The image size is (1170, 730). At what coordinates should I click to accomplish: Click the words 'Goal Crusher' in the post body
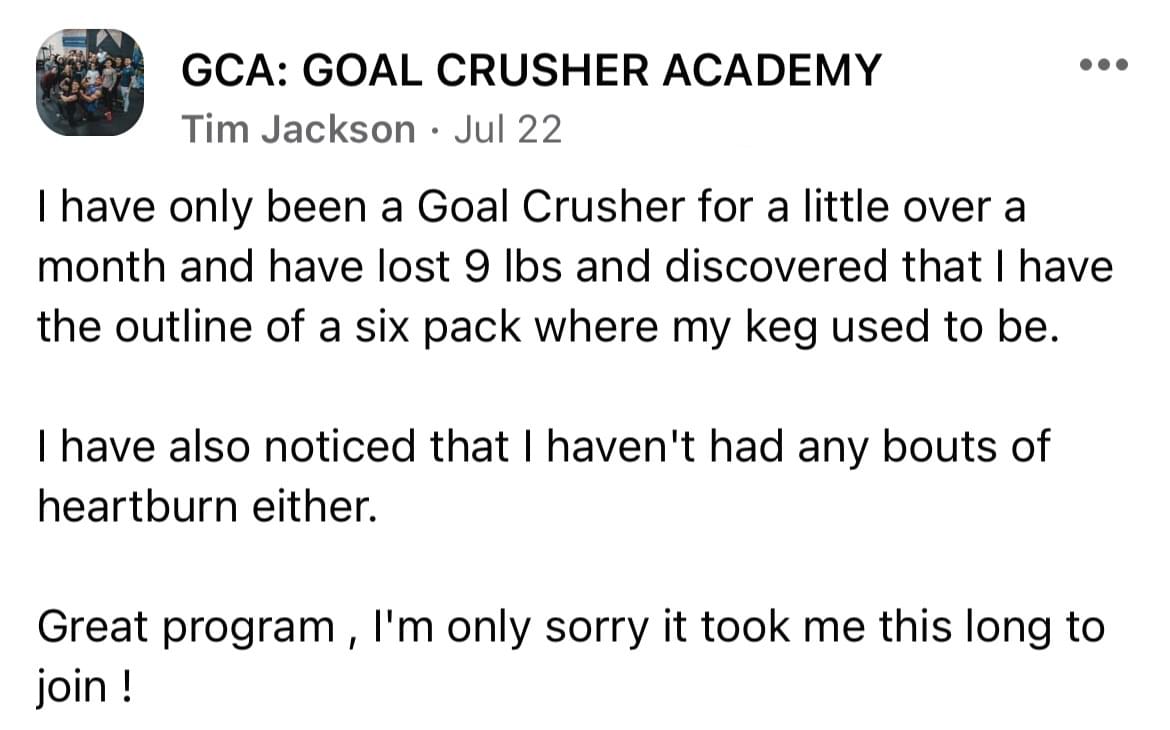click(x=551, y=207)
